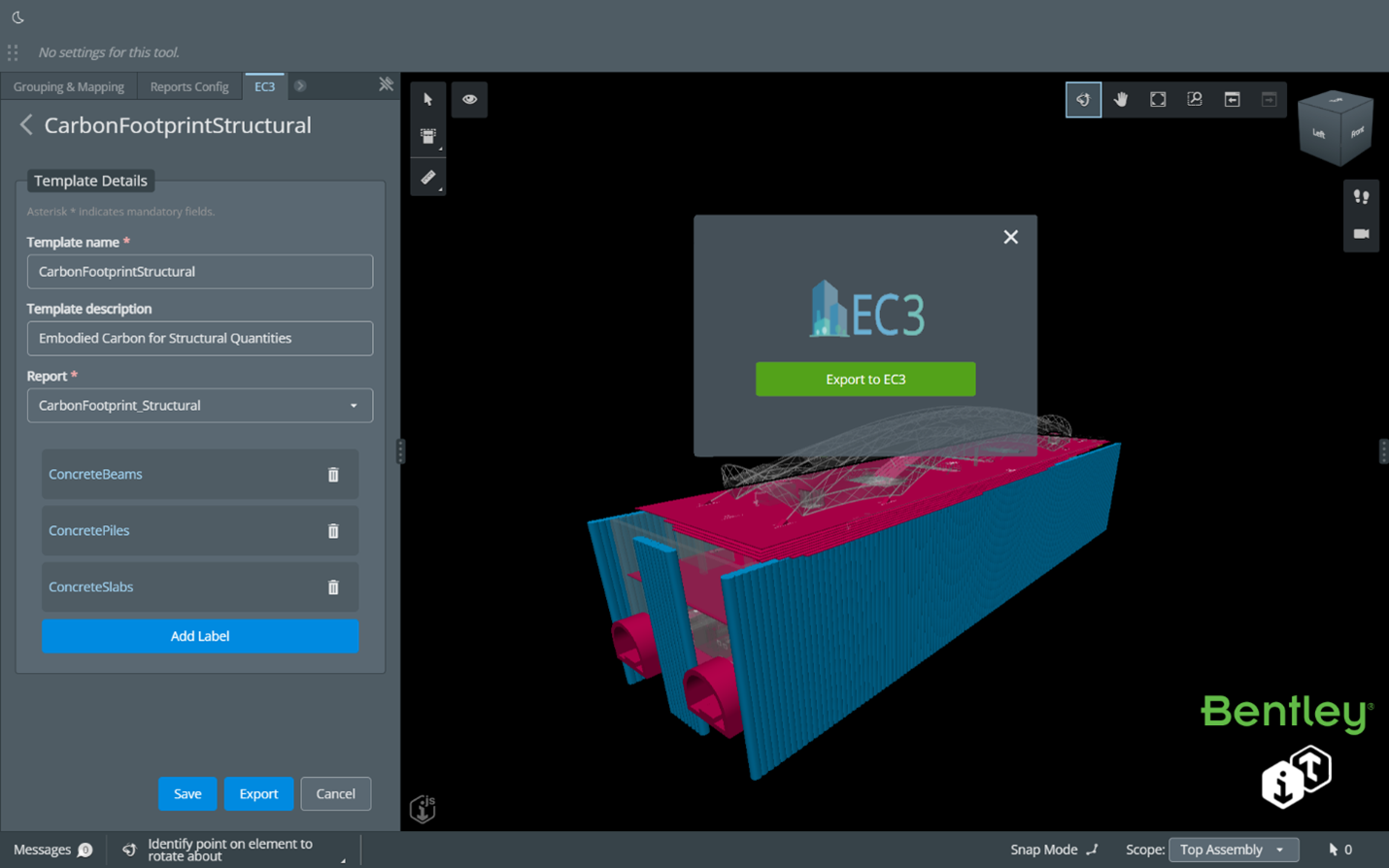Click the Add Label button

[199, 636]
